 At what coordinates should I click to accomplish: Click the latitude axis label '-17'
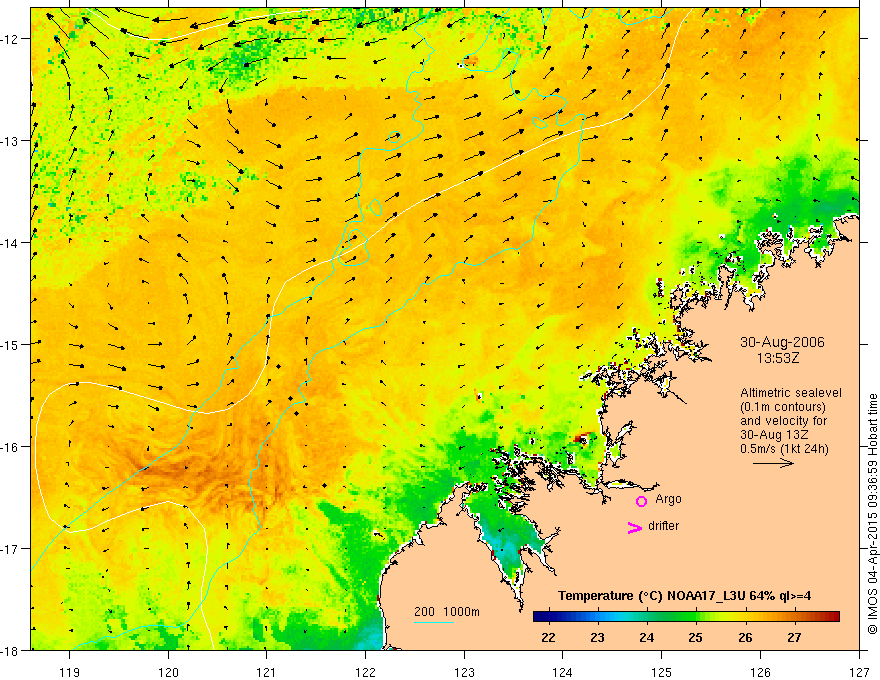tap(11, 548)
